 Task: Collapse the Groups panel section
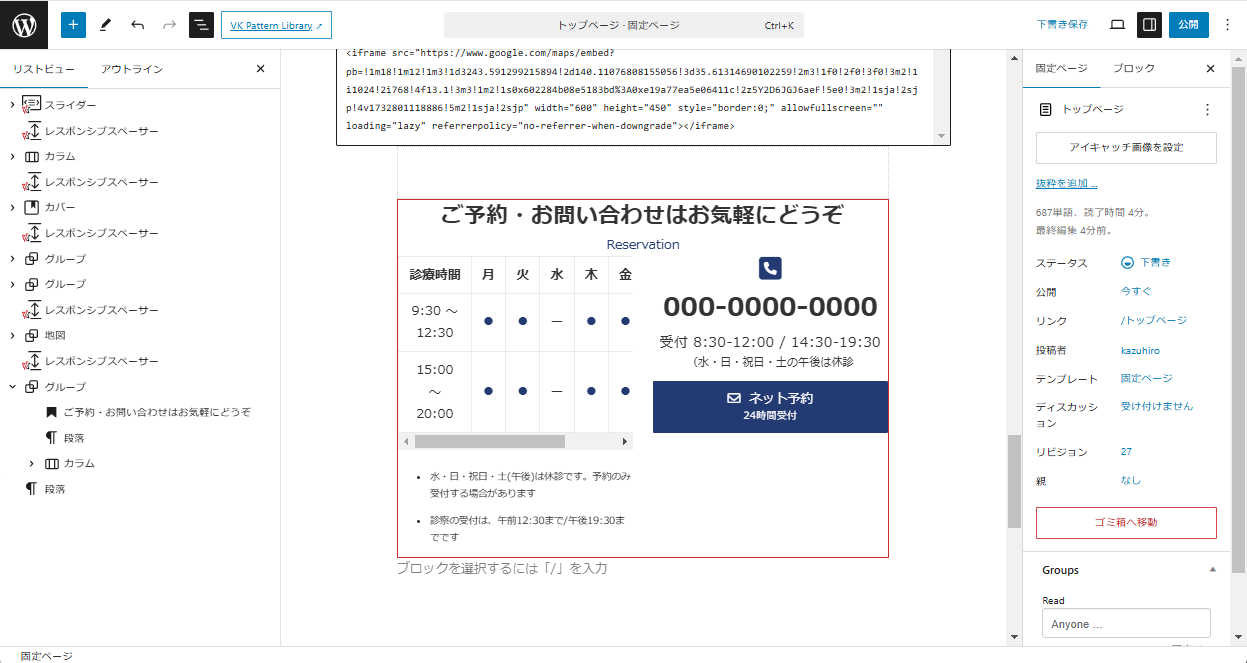click(1212, 570)
